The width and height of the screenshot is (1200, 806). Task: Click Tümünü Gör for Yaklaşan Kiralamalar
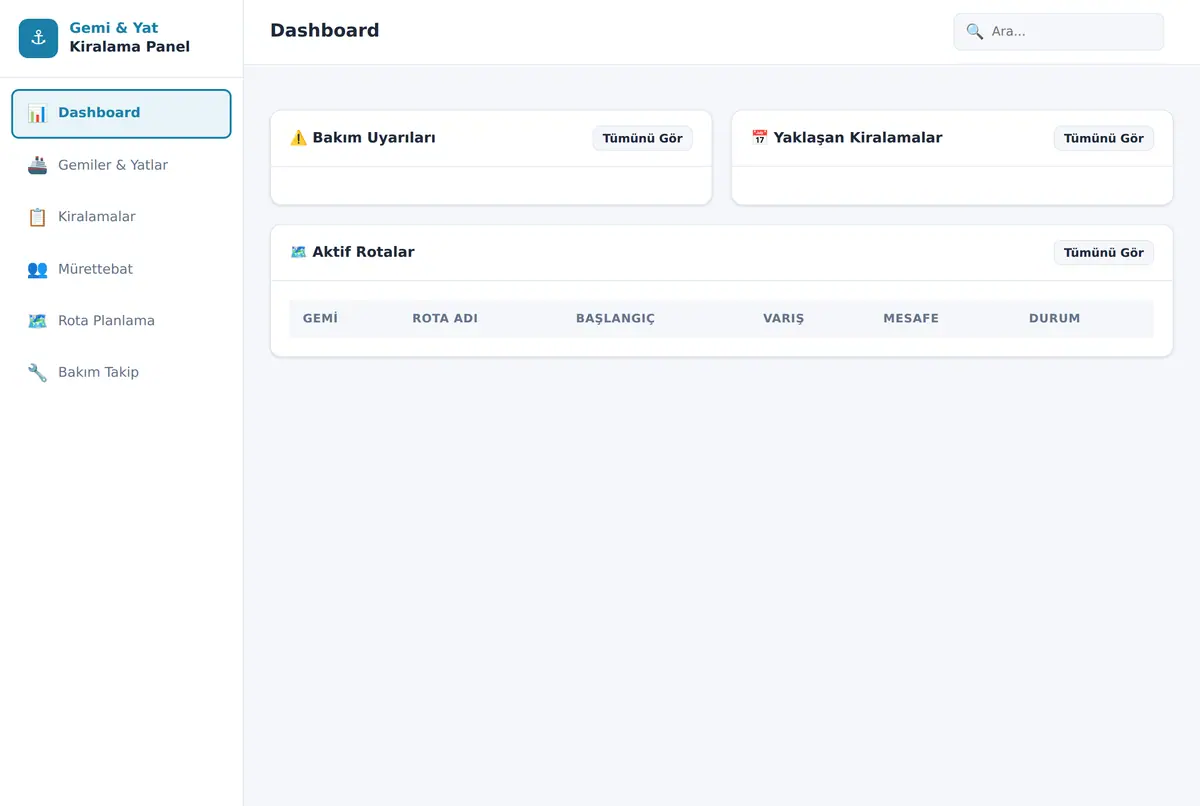point(1103,138)
